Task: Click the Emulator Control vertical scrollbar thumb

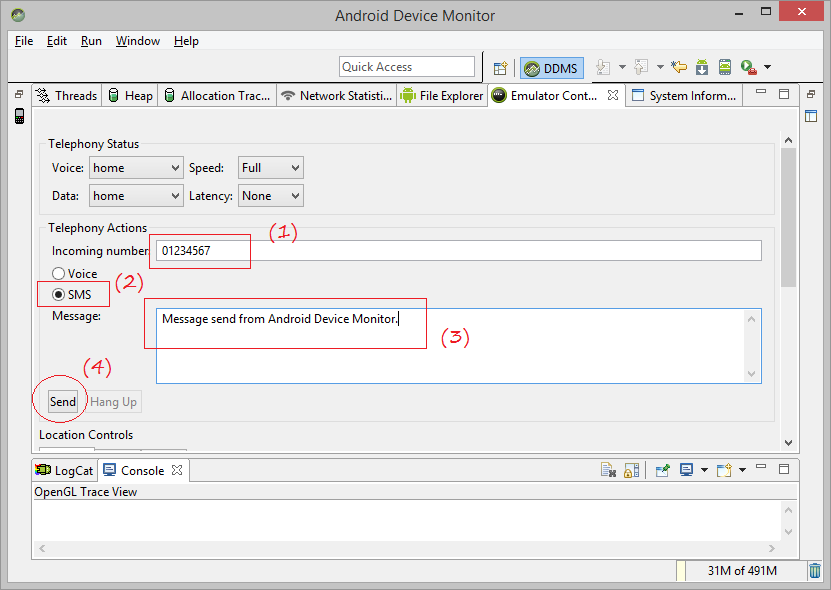Action: (788, 217)
